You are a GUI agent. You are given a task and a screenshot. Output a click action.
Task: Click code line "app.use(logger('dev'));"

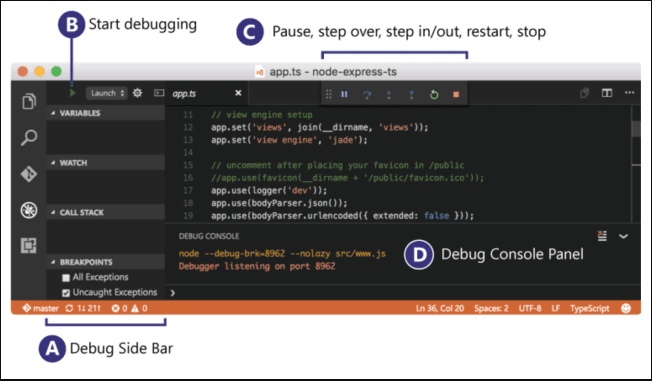click(x=269, y=190)
